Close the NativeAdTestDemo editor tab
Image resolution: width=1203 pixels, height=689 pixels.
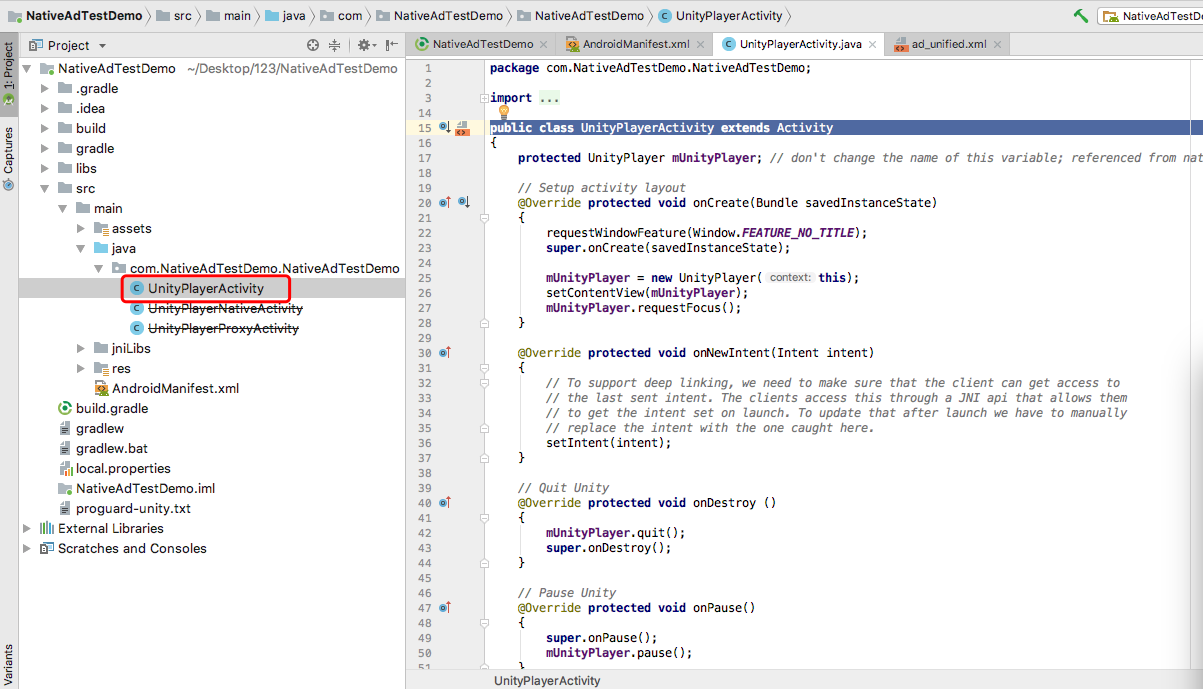coord(544,45)
